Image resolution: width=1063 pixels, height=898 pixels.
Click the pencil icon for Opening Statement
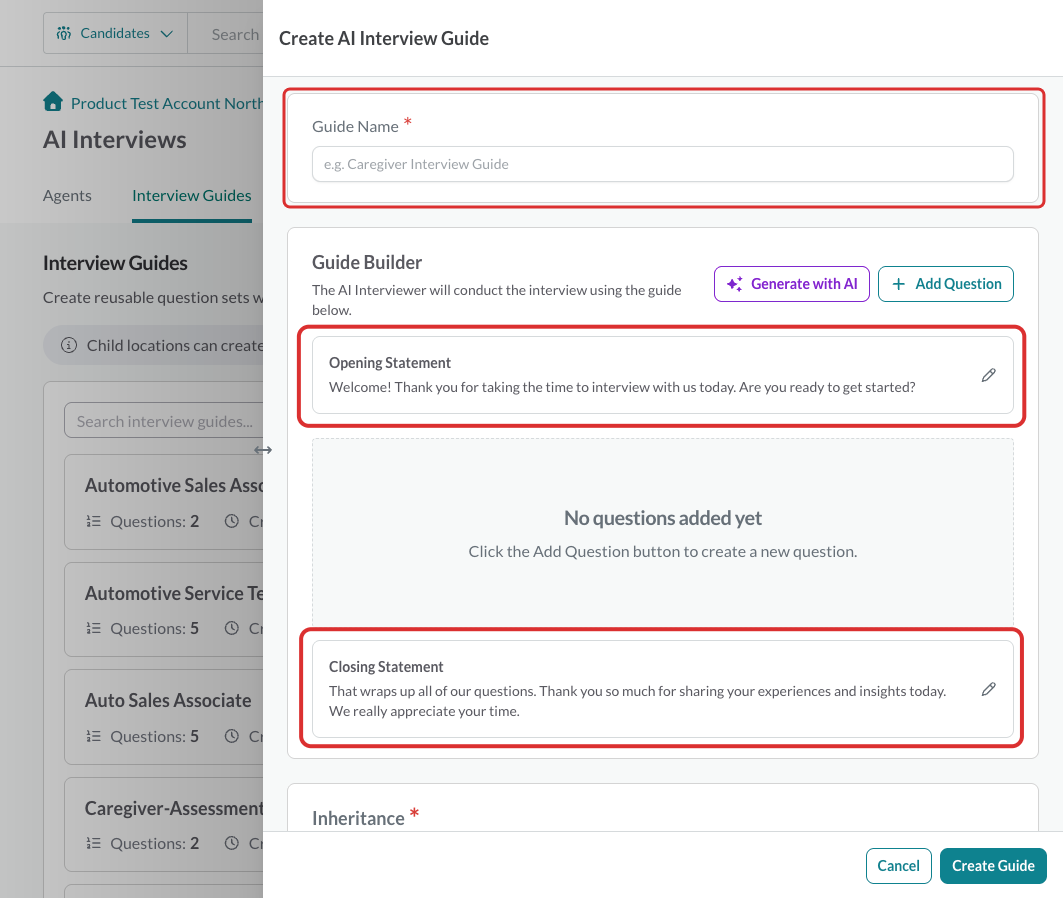(x=988, y=375)
